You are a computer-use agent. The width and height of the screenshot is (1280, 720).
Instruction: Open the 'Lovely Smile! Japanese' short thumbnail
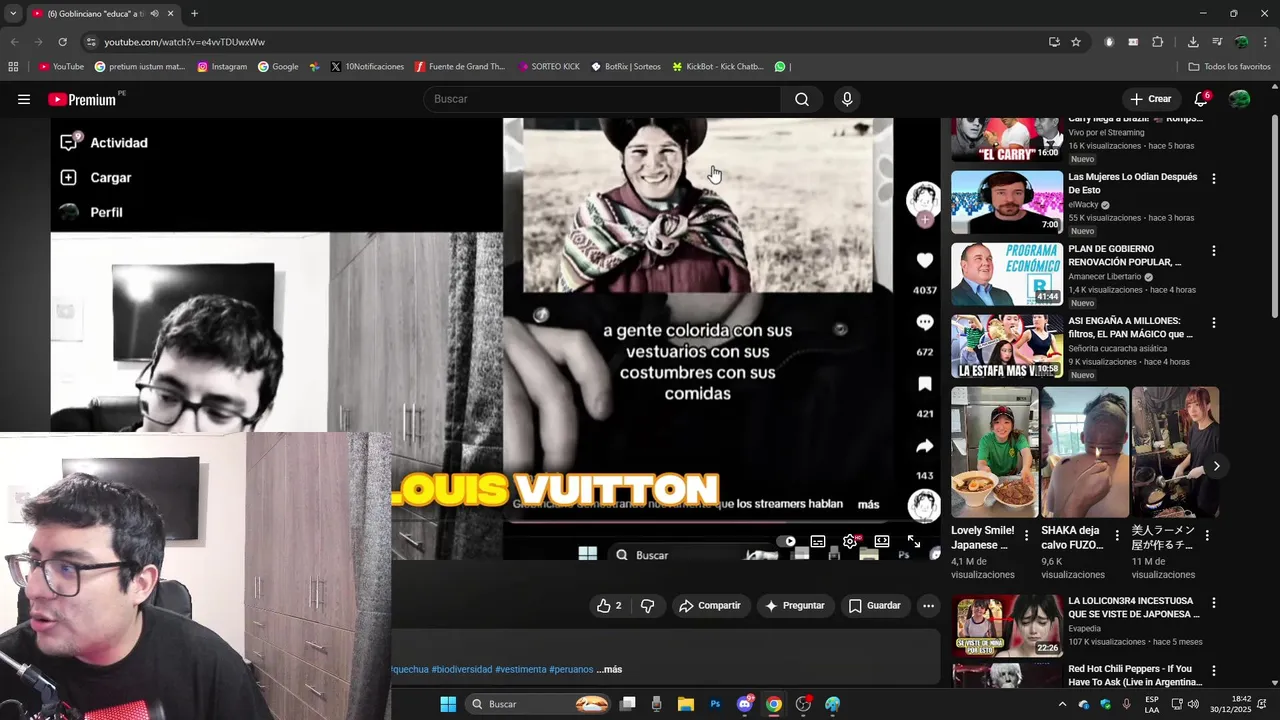click(995, 452)
